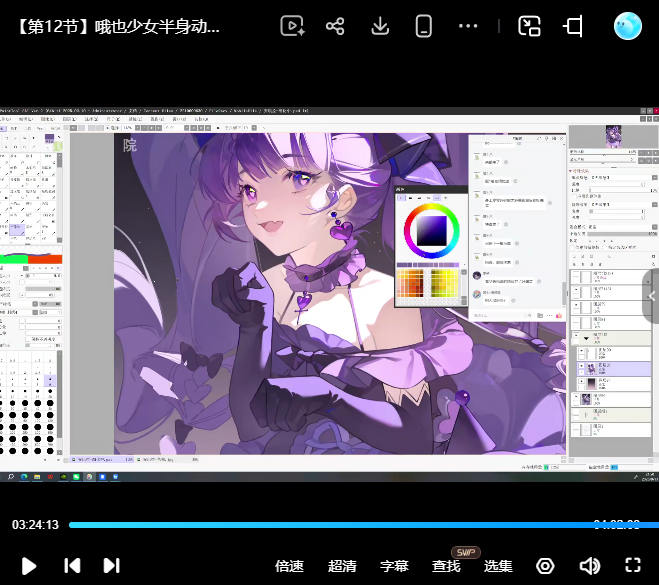This screenshot has width=659, height=585.
Task: Open the 倍速 playback speed menu
Action: (x=289, y=566)
